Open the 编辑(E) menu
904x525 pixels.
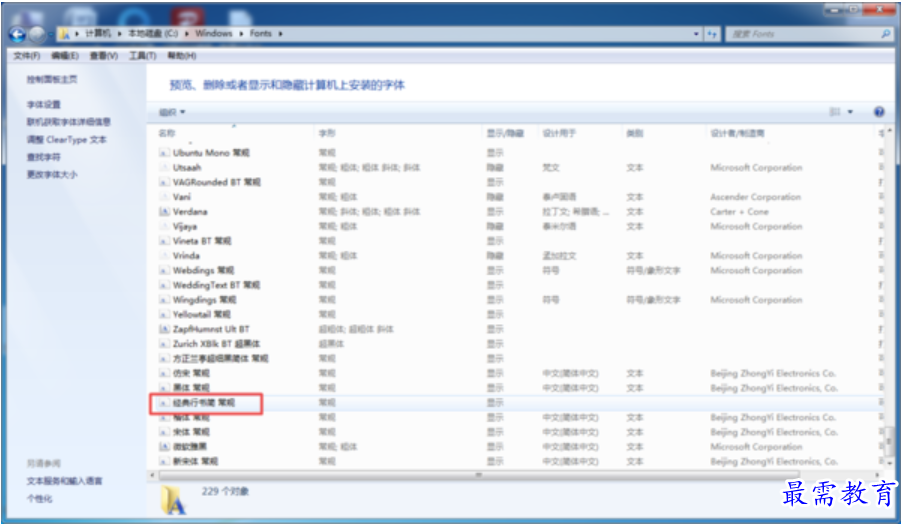[65, 56]
